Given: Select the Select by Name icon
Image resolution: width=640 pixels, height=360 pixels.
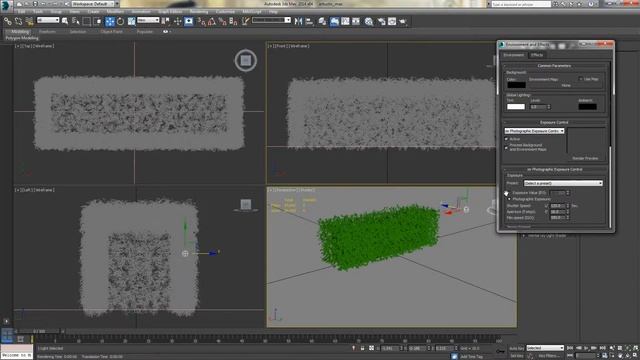Looking at the screenshot, I should click(x=76, y=21).
